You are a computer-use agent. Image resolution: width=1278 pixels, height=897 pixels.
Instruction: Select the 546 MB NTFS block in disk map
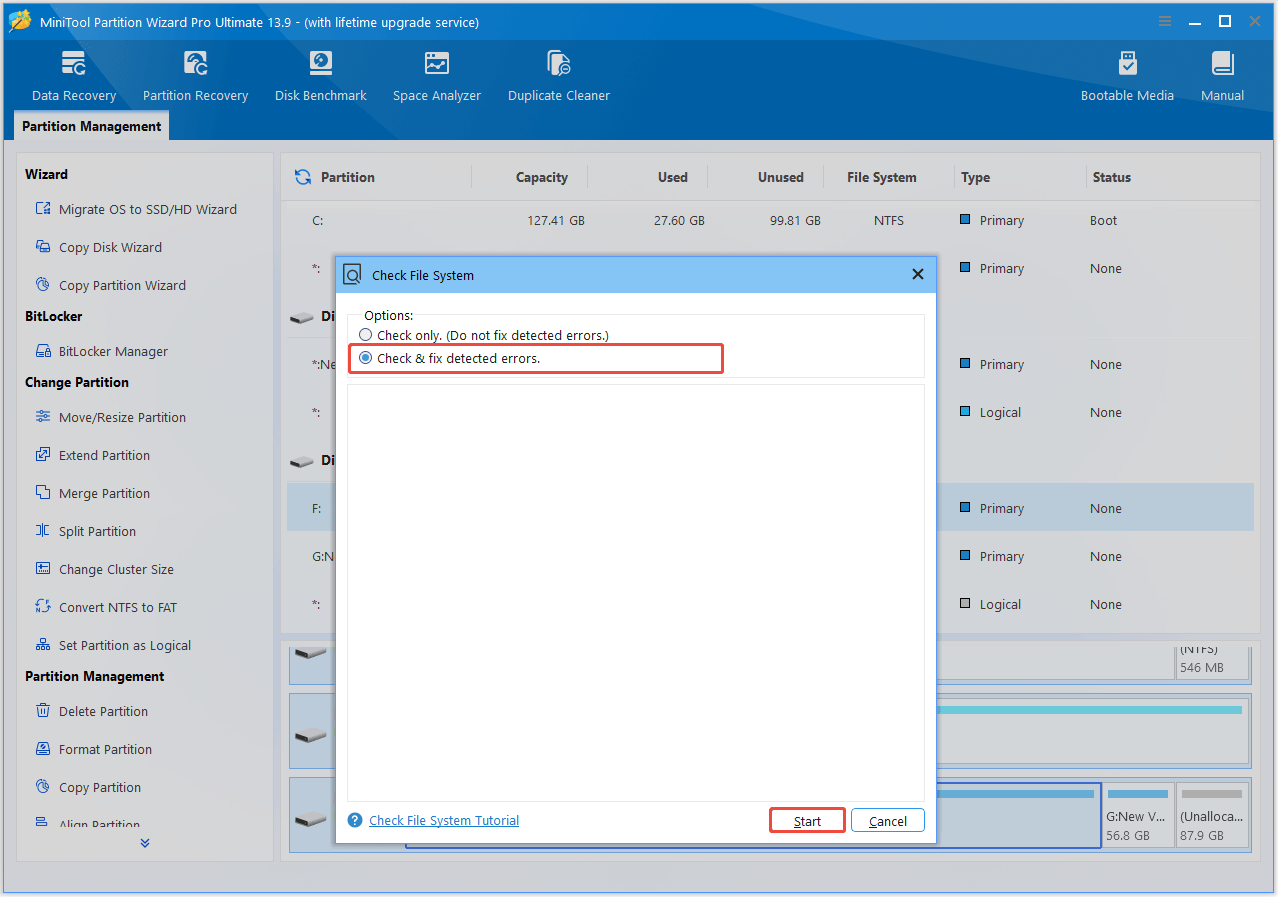[x=1213, y=661]
